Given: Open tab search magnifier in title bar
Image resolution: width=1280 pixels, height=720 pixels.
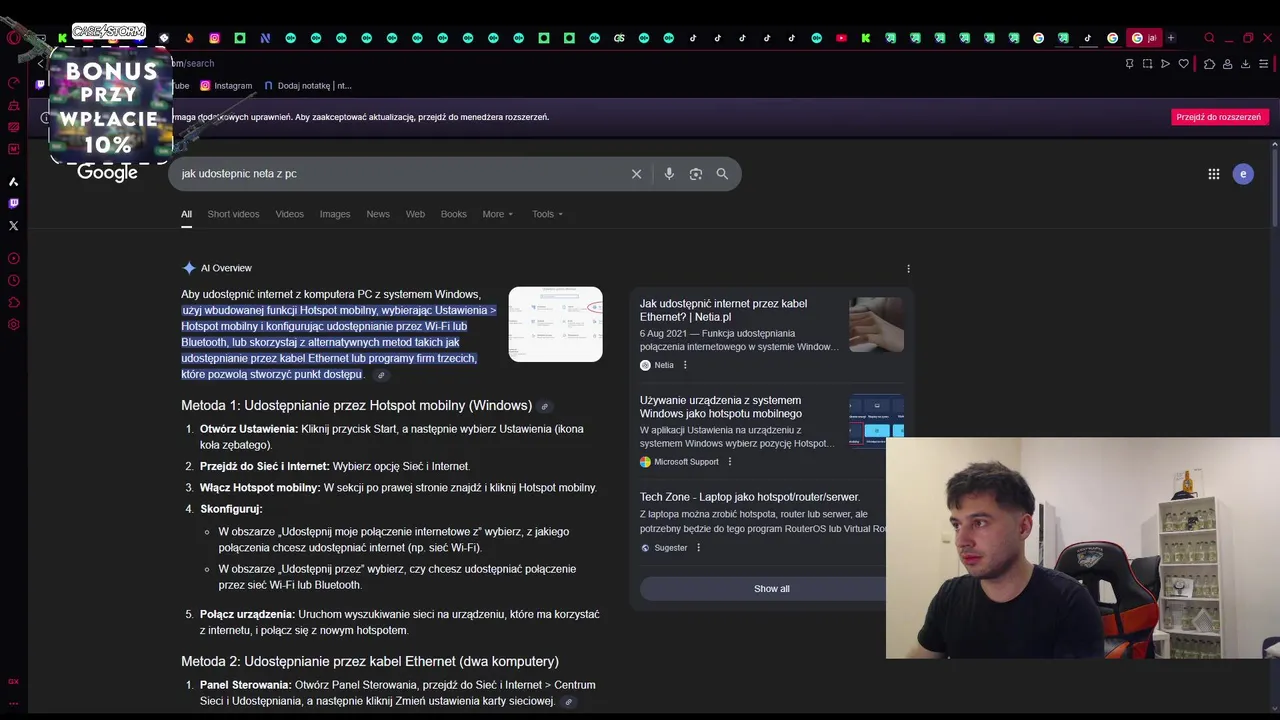Looking at the screenshot, I should [x=1209, y=38].
